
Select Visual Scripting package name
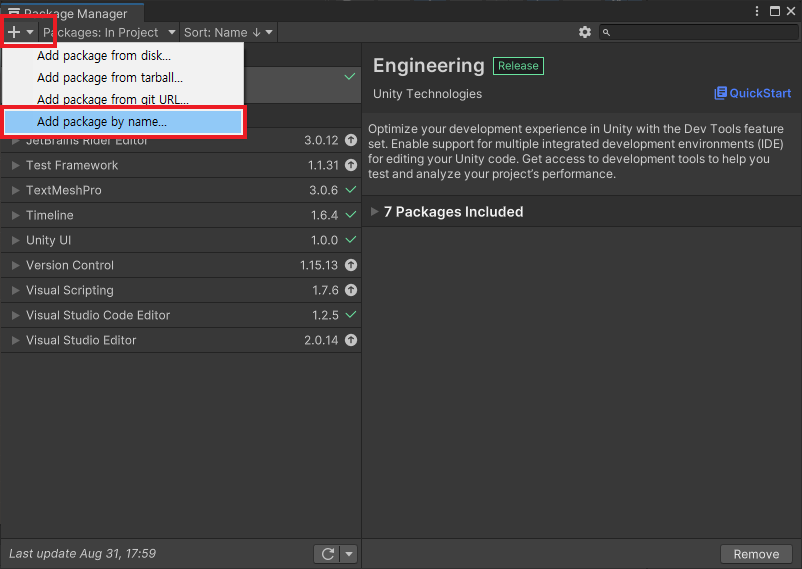click(70, 290)
